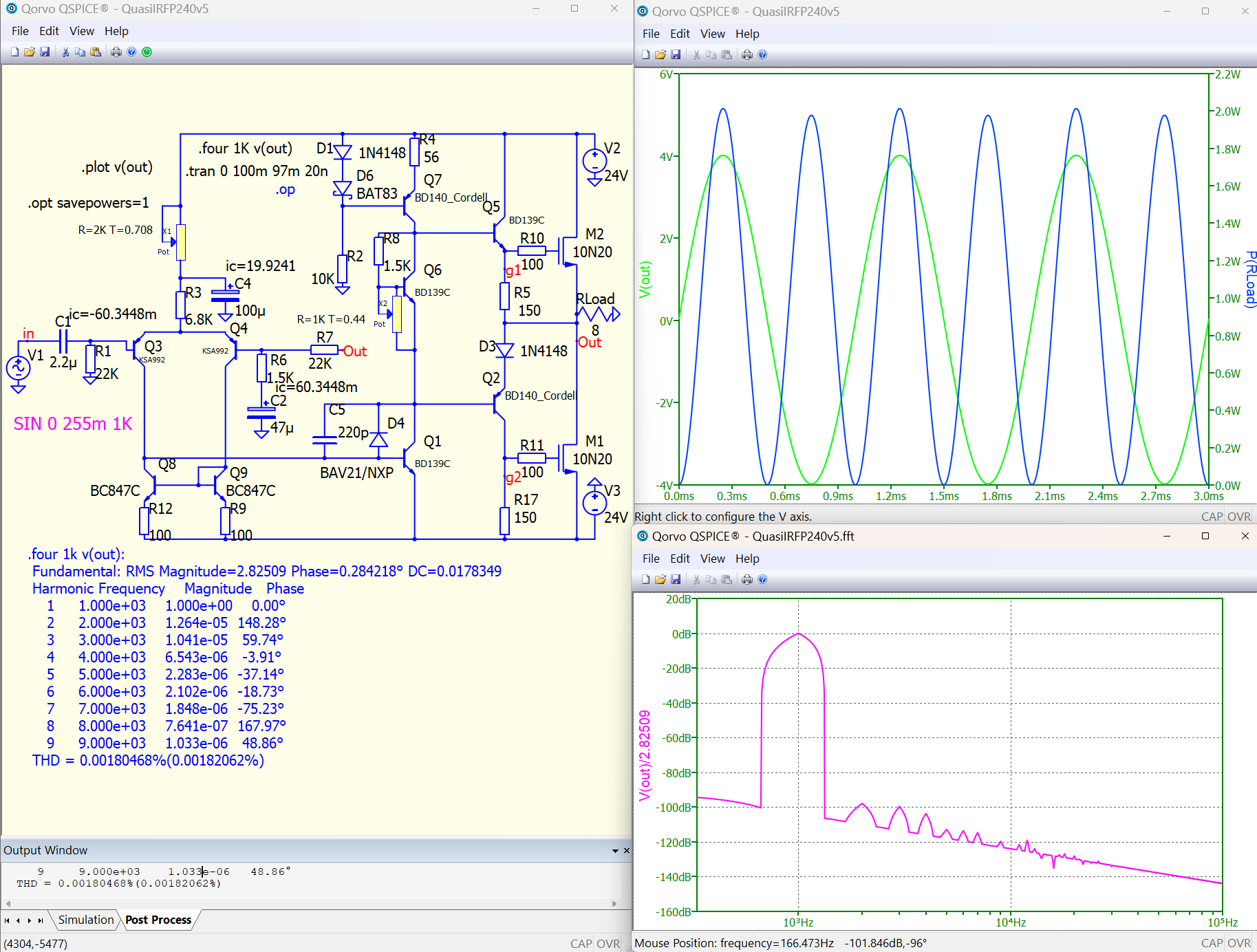Image resolution: width=1257 pixels, height=952 pixels.
Task: Click the THD result line in schematic
Action: tap(148, 760)
